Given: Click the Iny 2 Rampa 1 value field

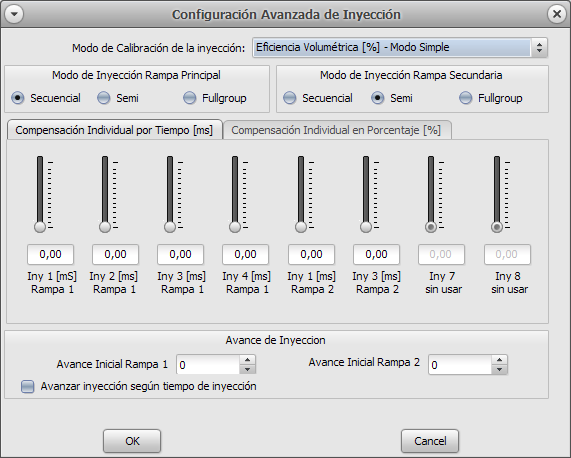Looking at the screenshot, I should click(115, 254).
